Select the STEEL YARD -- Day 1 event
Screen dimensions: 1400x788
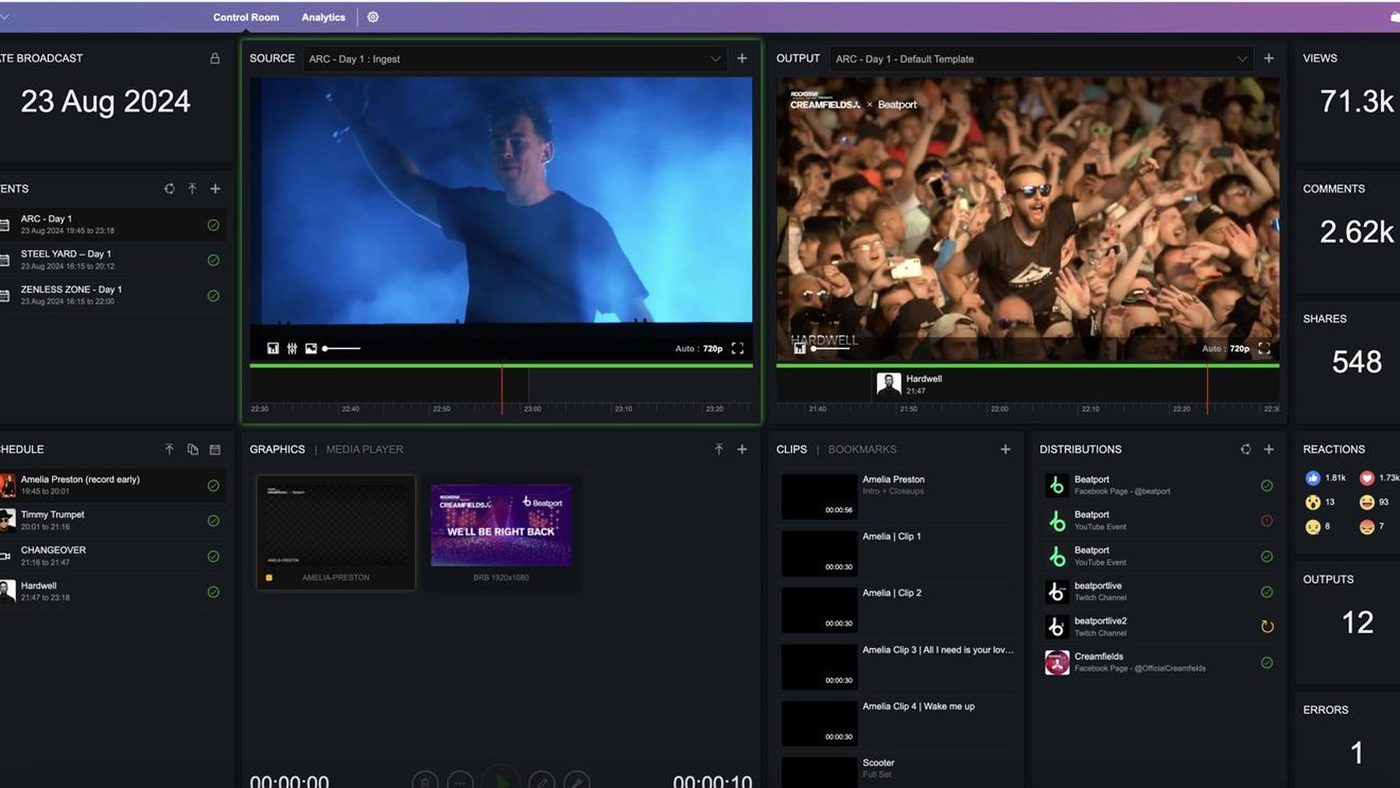[113, 260]
